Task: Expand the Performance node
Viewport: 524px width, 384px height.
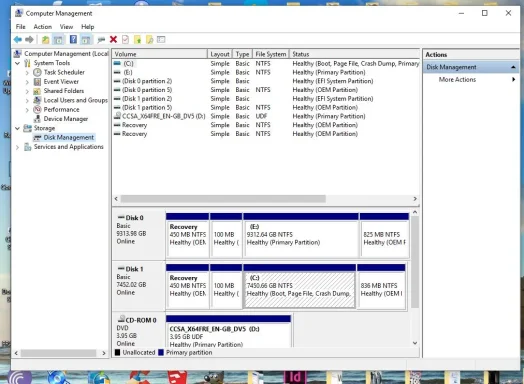Action: pos(27,110)
